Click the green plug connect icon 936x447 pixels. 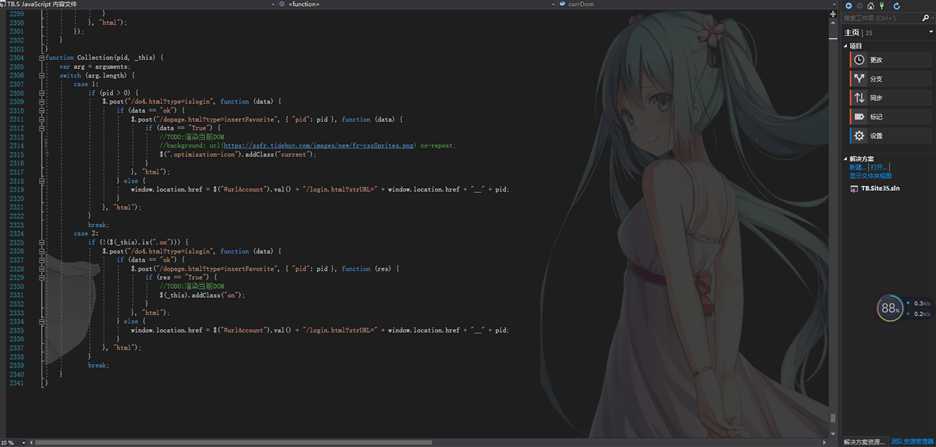882,5
